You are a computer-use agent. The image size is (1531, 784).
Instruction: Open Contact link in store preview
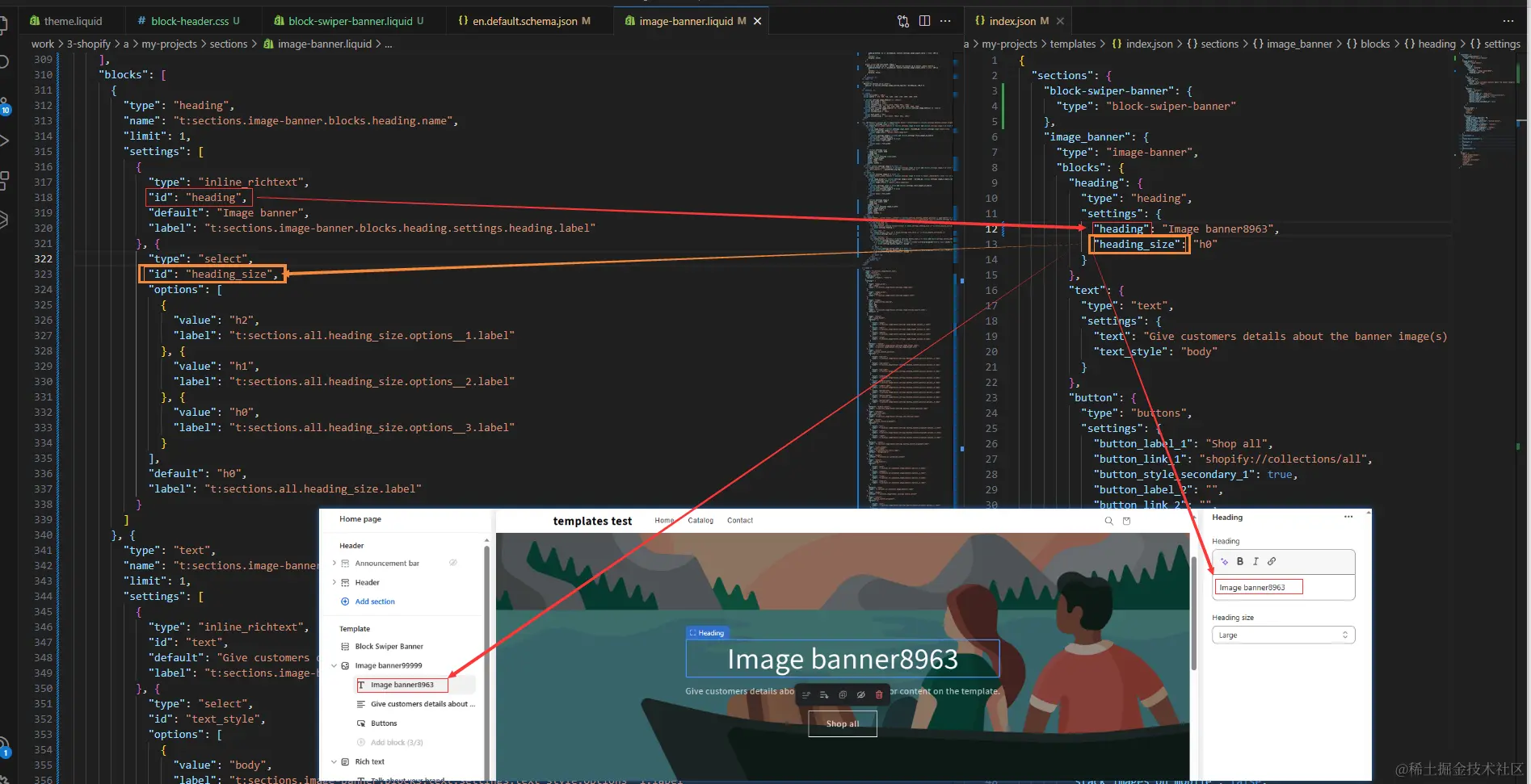740,521
